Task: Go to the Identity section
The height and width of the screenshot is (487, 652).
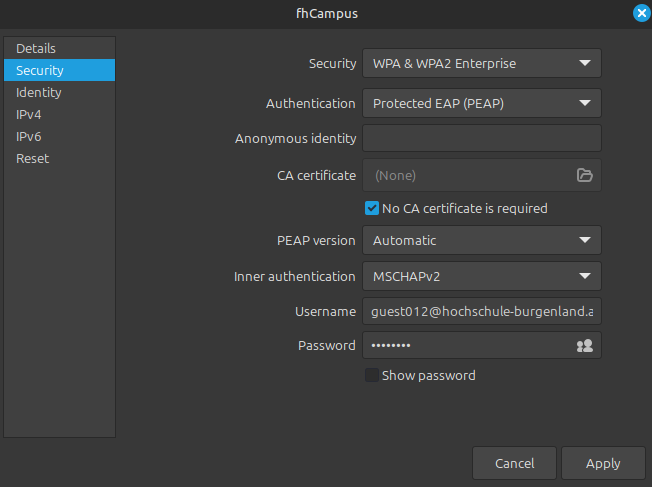Action: [x=59, y=92]
